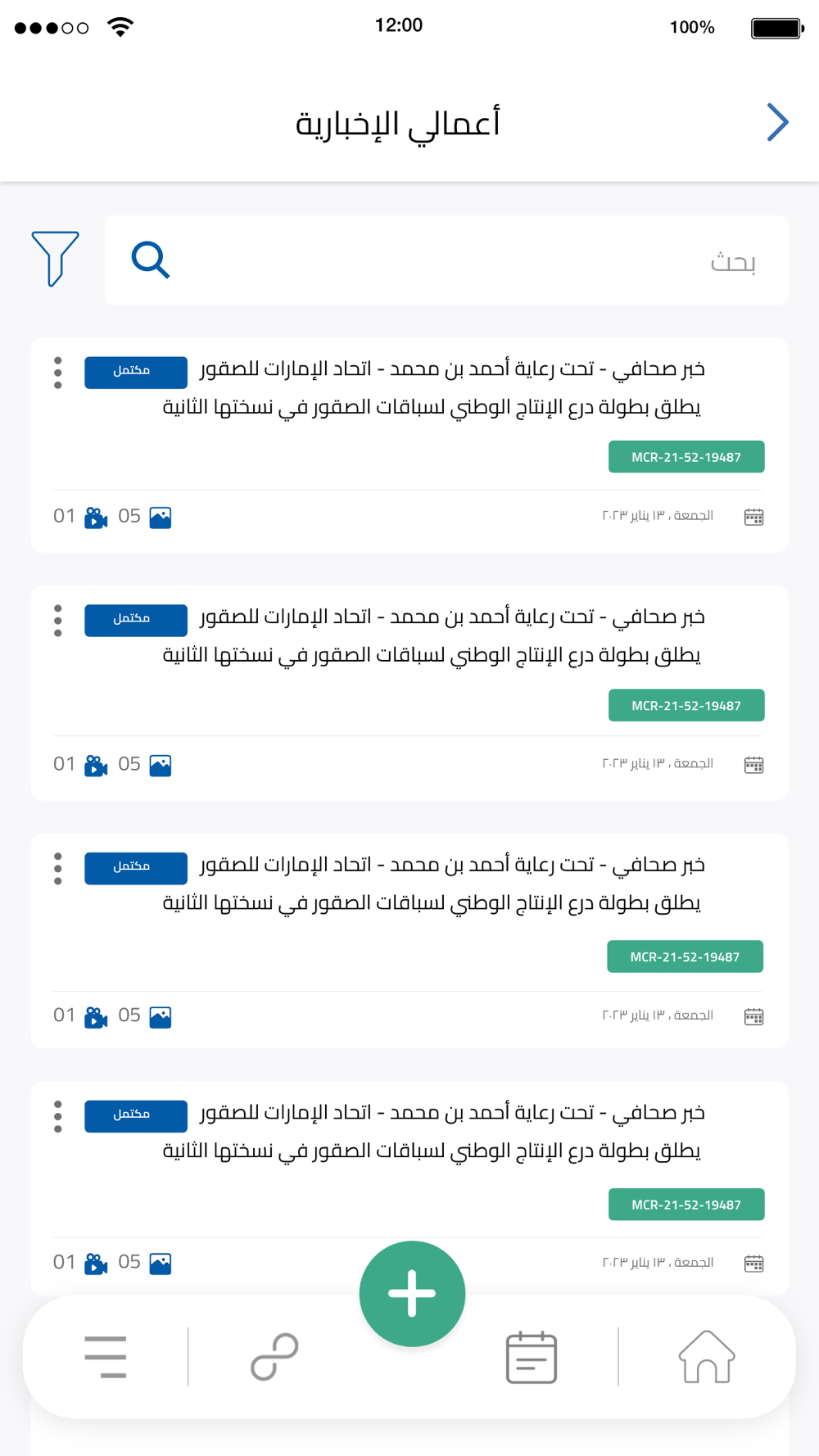
Task: Go back using the header chevron arrow
Action: click(777, 123)
